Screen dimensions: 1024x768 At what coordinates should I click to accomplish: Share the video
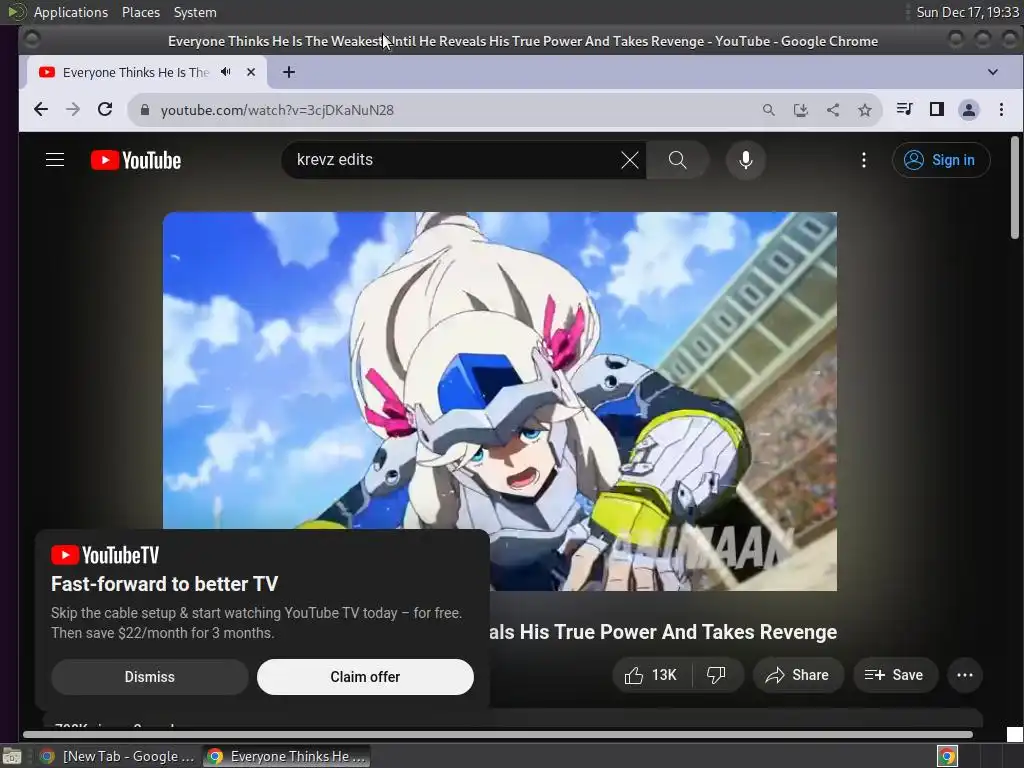coord(798,675)
